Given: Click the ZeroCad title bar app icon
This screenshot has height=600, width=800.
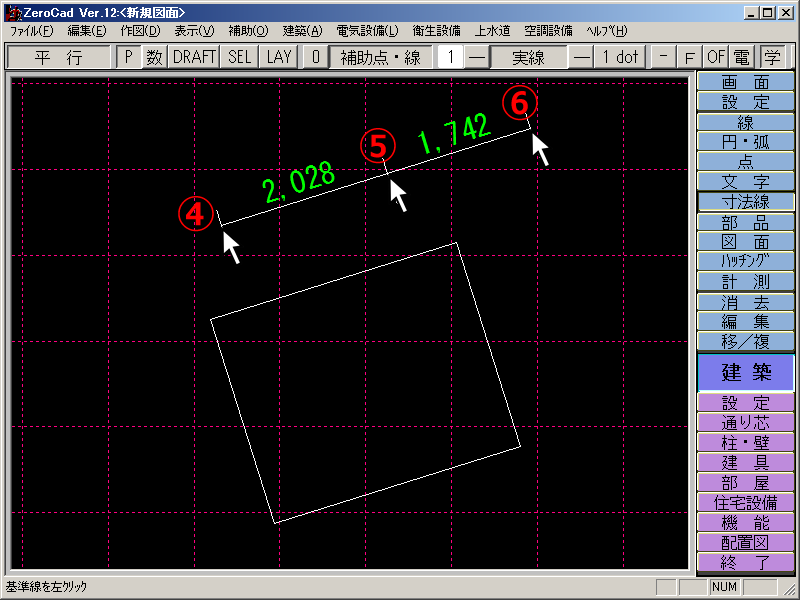Looking at the screenshot, I should [x=13, y=12].
